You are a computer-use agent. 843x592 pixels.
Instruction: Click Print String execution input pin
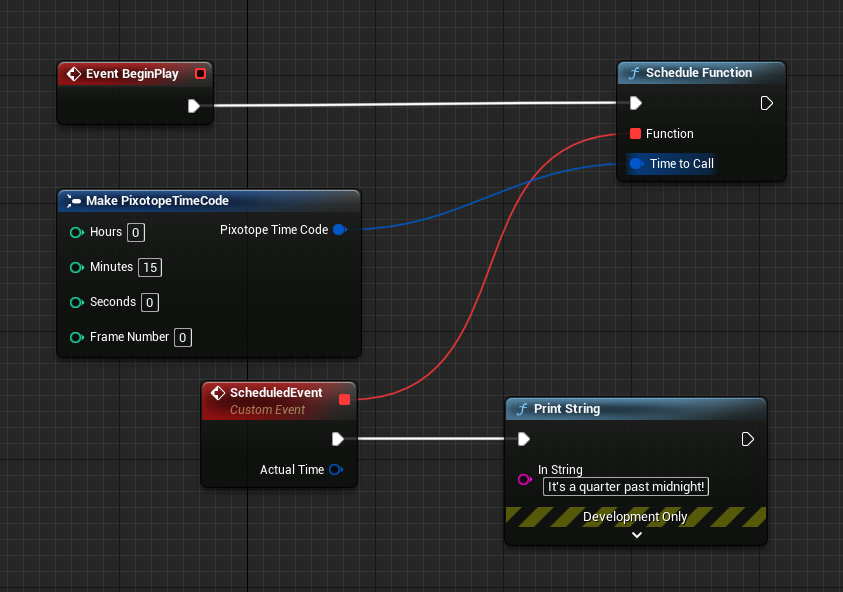tap(523, 439)
